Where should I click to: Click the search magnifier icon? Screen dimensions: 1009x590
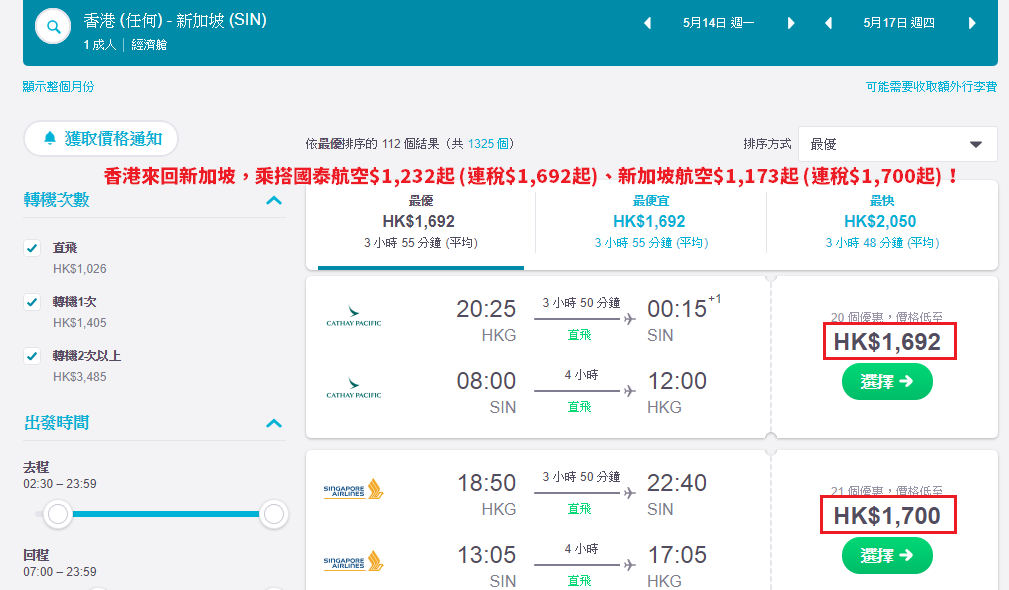click(53, 26)
